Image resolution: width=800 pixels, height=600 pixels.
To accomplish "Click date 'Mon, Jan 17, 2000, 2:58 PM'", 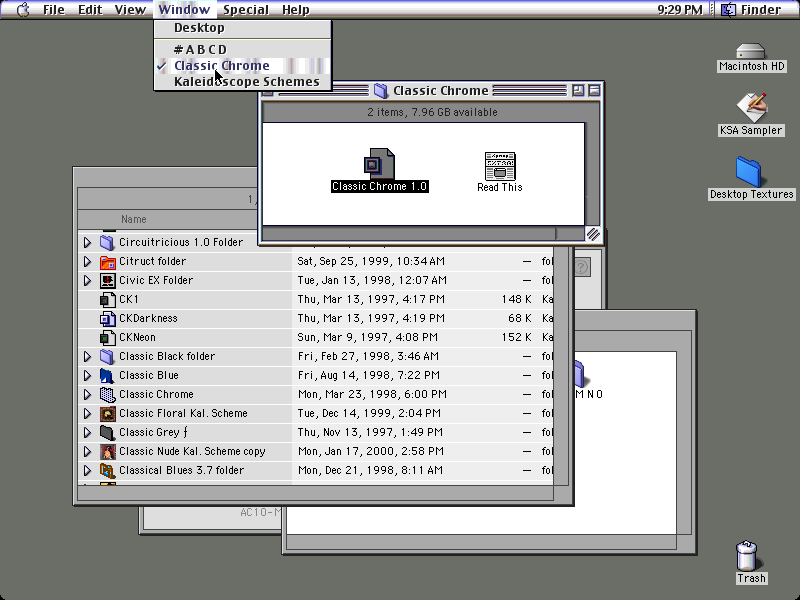I will pos(371,452).
